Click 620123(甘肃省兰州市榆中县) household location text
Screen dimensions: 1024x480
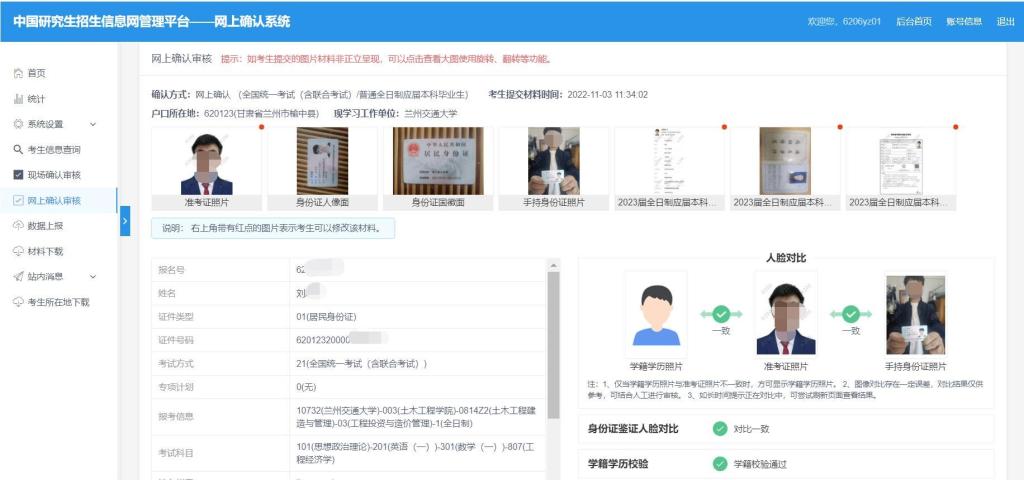pos(261,114)
